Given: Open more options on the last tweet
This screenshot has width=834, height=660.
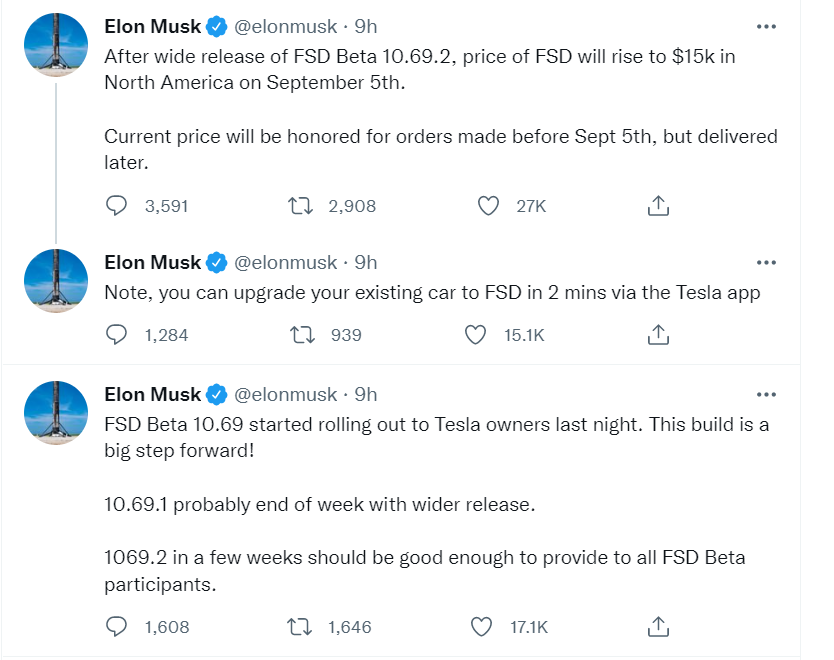Looking at the screenshot, I should pos(766,395).
